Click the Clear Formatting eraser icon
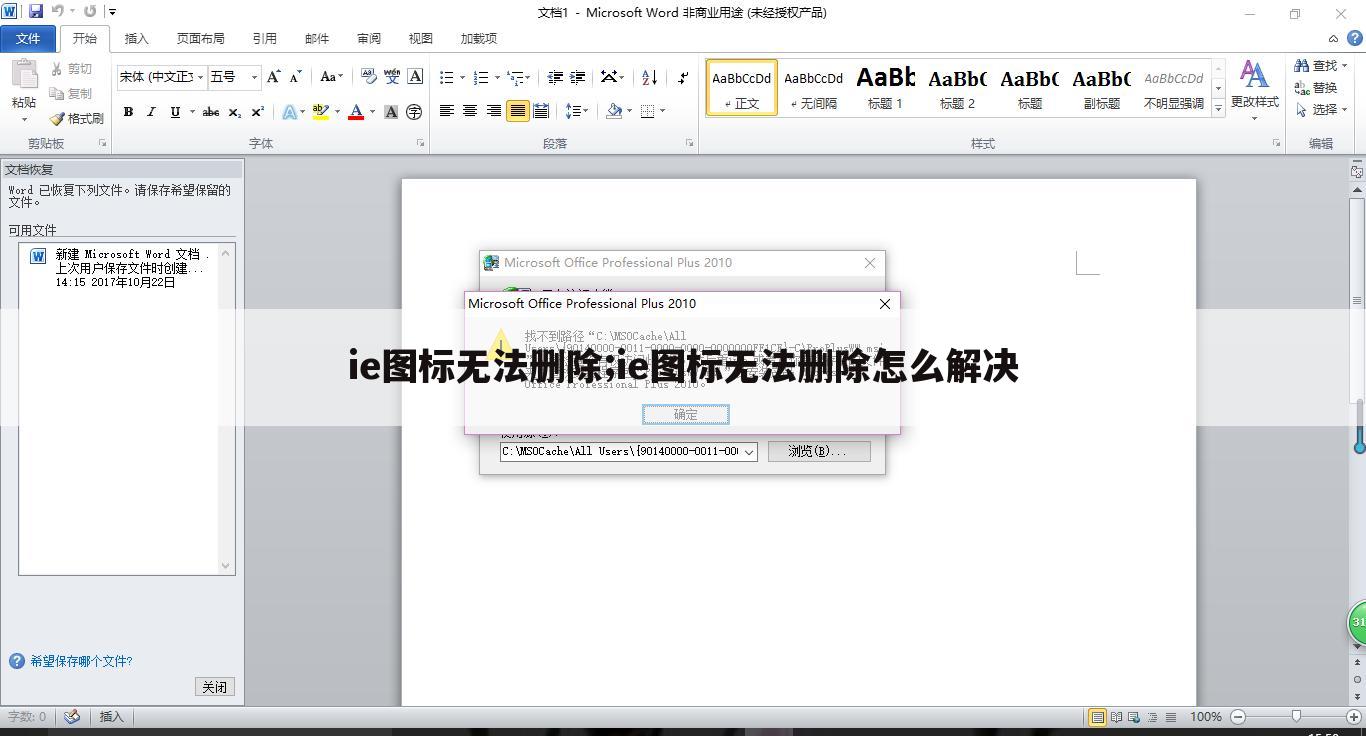The height and width of the screenshot is (736, 1366). (x=368, y=77)
